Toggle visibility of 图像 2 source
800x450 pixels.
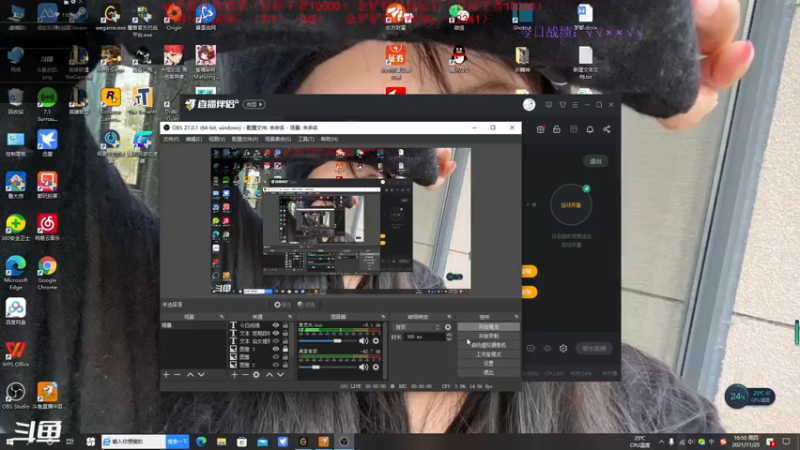coord(276,365)
